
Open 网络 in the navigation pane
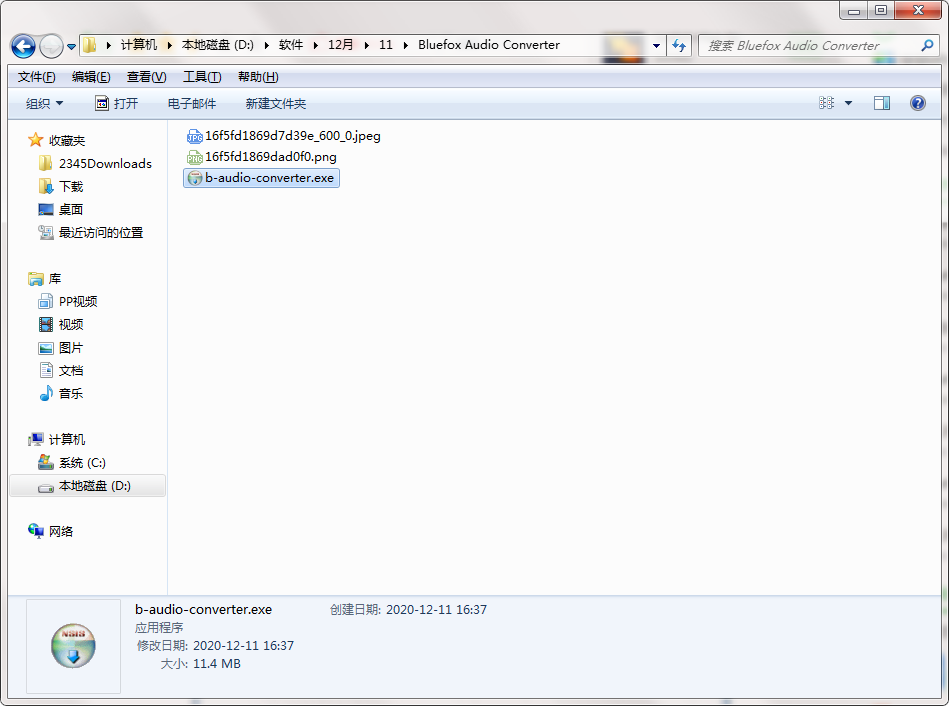click(61, 532)
